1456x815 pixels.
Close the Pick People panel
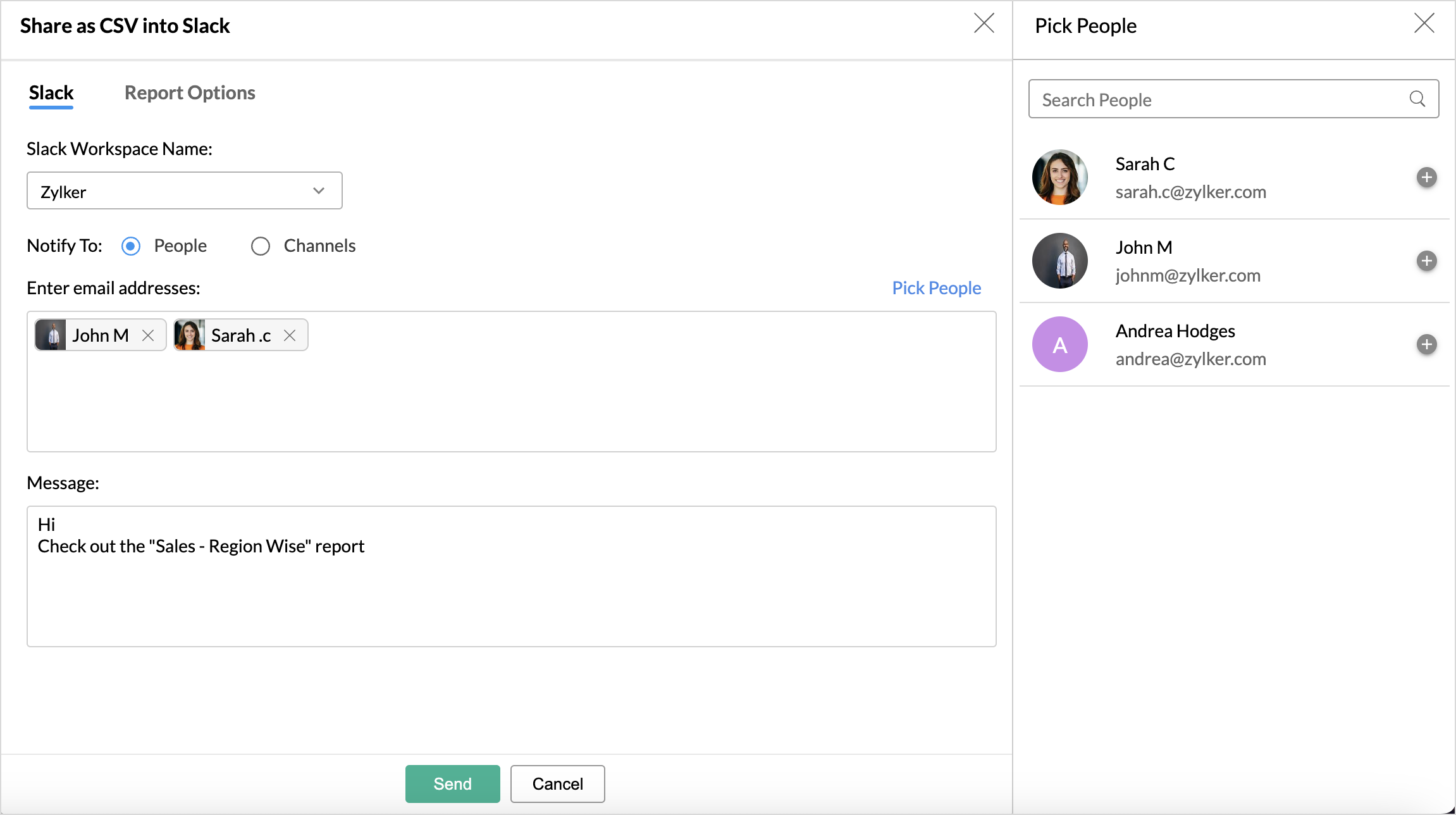click(x=1424, y=23)
